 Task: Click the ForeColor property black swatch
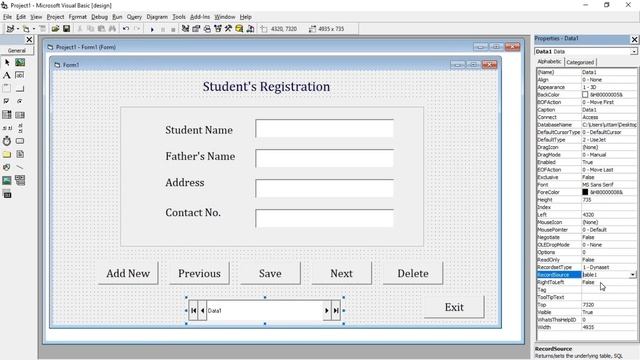[585, 192]
